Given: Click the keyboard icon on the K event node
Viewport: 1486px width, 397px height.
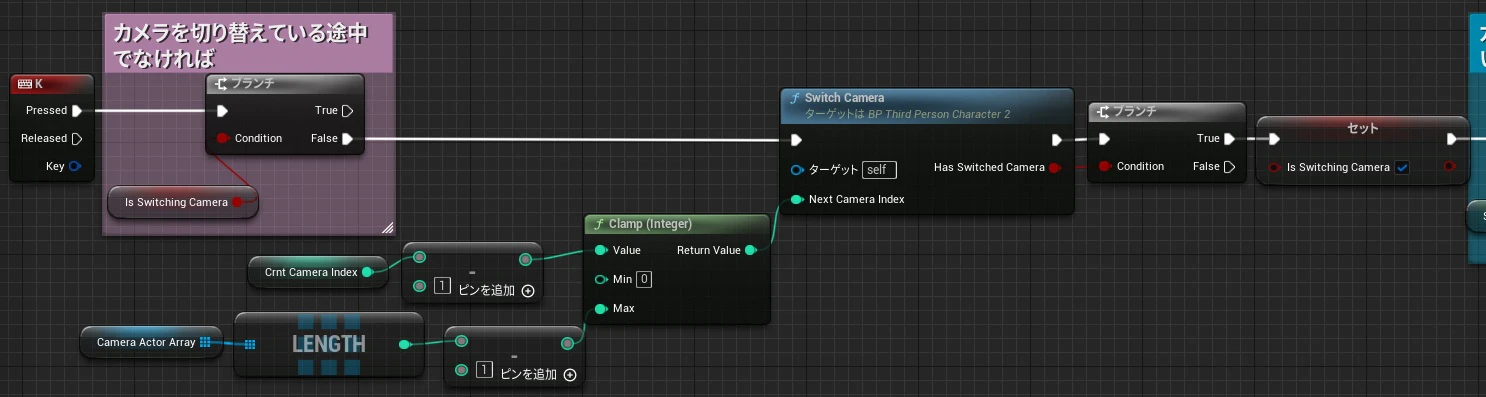Looking at the screenshot, I should coord(24,84).
